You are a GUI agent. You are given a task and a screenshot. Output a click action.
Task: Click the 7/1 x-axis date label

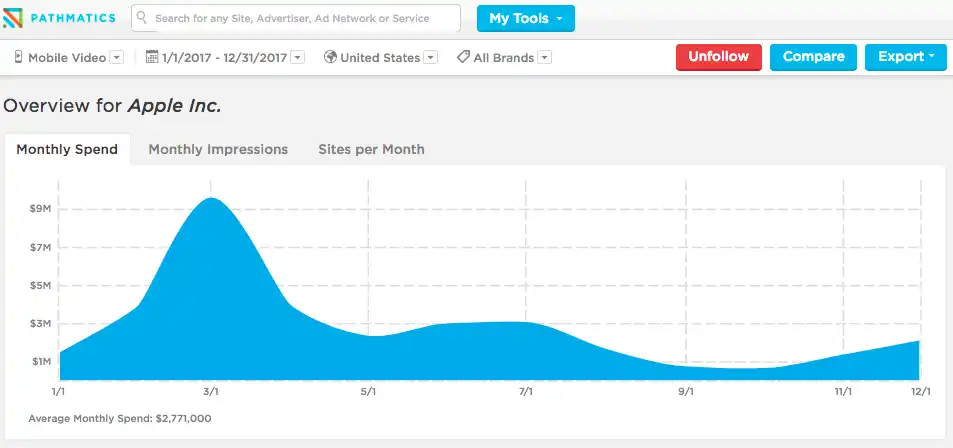526,392
